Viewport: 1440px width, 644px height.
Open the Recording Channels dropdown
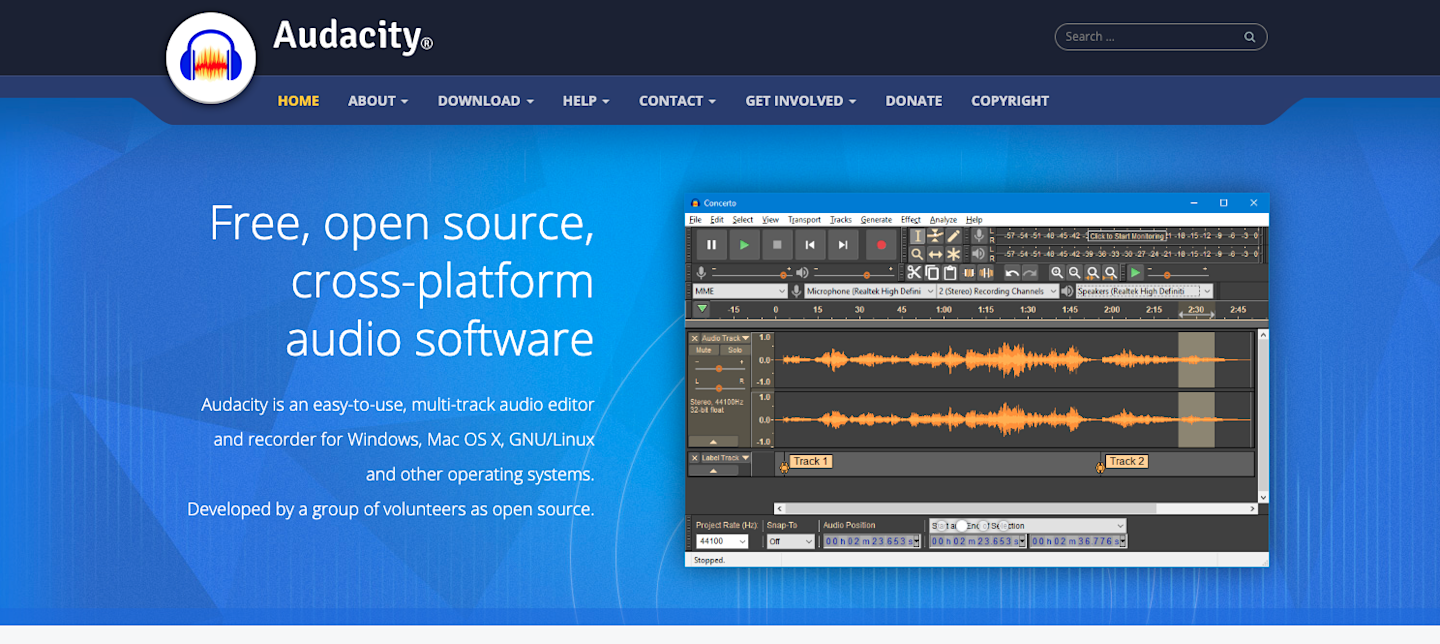997,291
